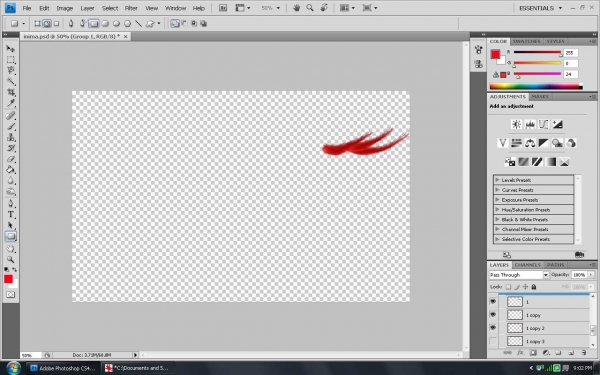Toggle lock position
The height and width of the screenshot is (375, 600).
coord(525,287)
